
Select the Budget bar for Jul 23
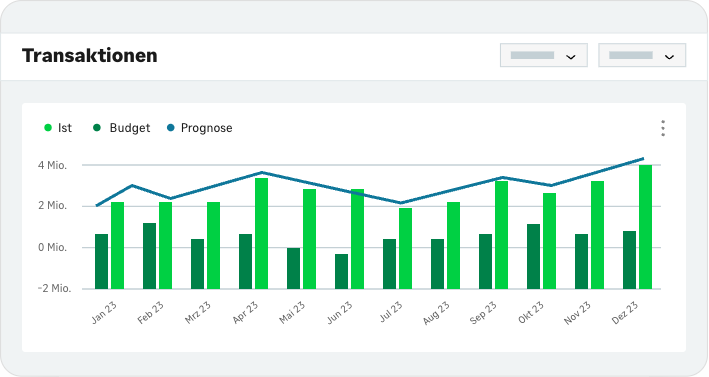click(x=389, y=264)
